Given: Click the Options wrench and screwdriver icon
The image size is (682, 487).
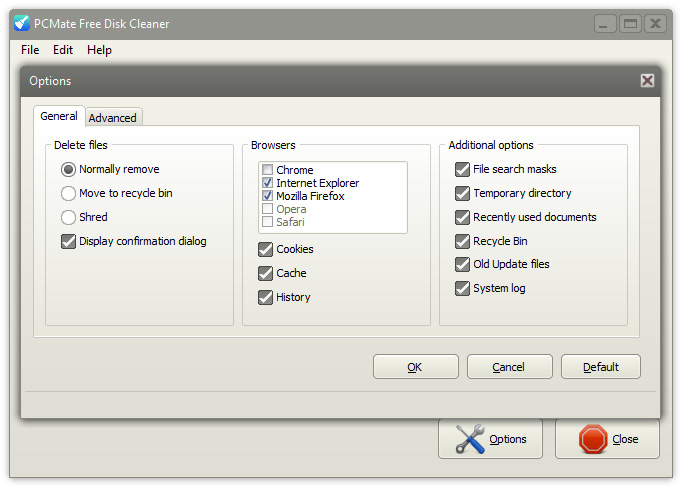Looking at the screenshot, I should [470, 439].
